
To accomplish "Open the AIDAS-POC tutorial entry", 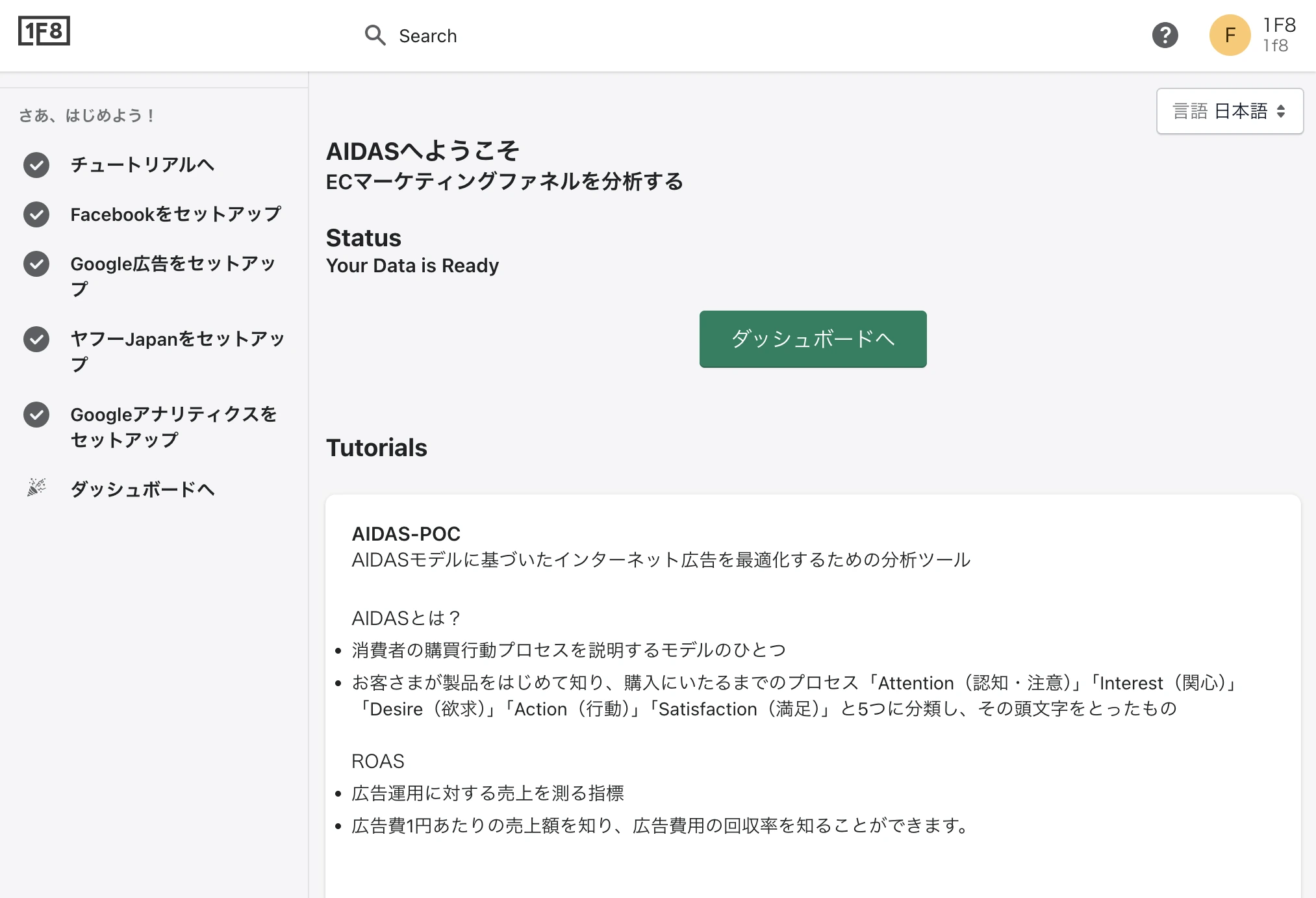I will (405, 533).
